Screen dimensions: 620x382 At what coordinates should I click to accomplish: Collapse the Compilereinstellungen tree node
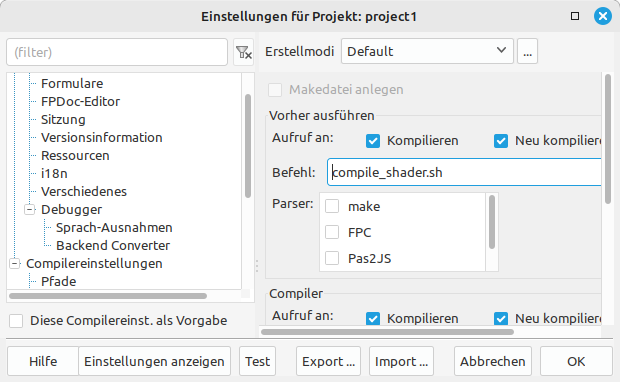pyautogui.click(x=15, y=263)
